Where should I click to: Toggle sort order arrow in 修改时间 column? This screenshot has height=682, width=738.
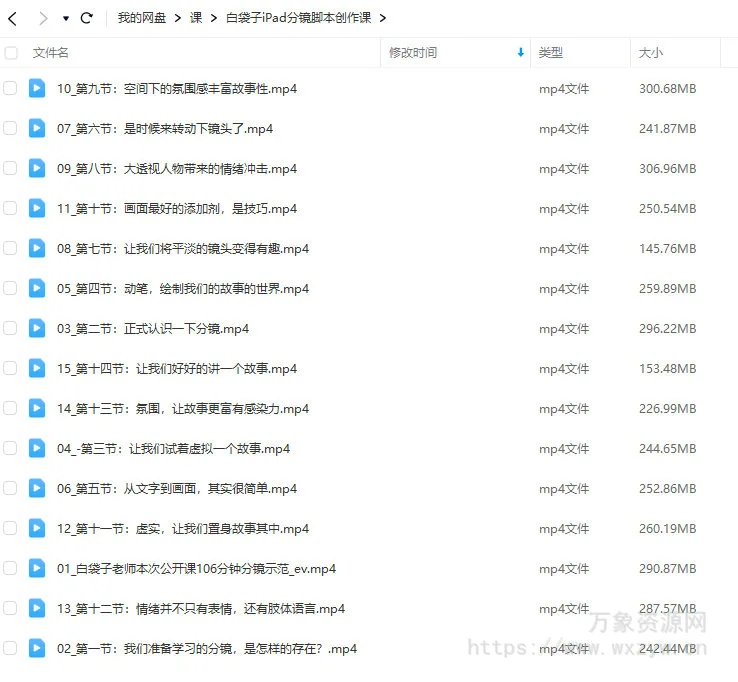click(x=520, y=52)
